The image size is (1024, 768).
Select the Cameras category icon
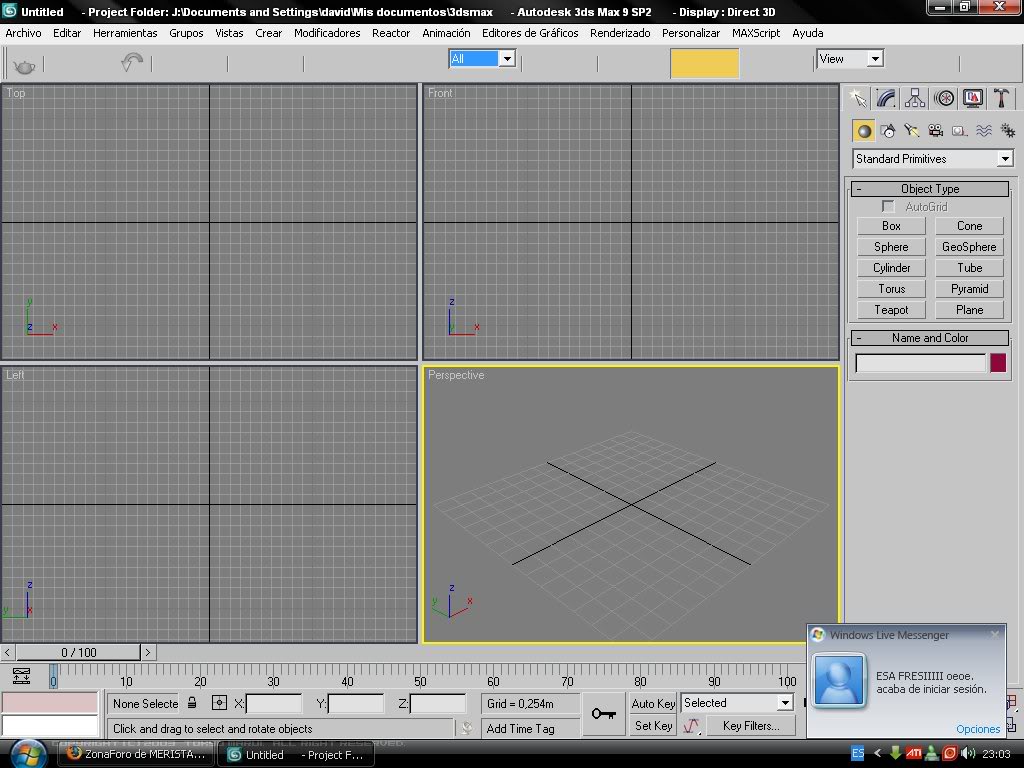[x=936, y=131]
